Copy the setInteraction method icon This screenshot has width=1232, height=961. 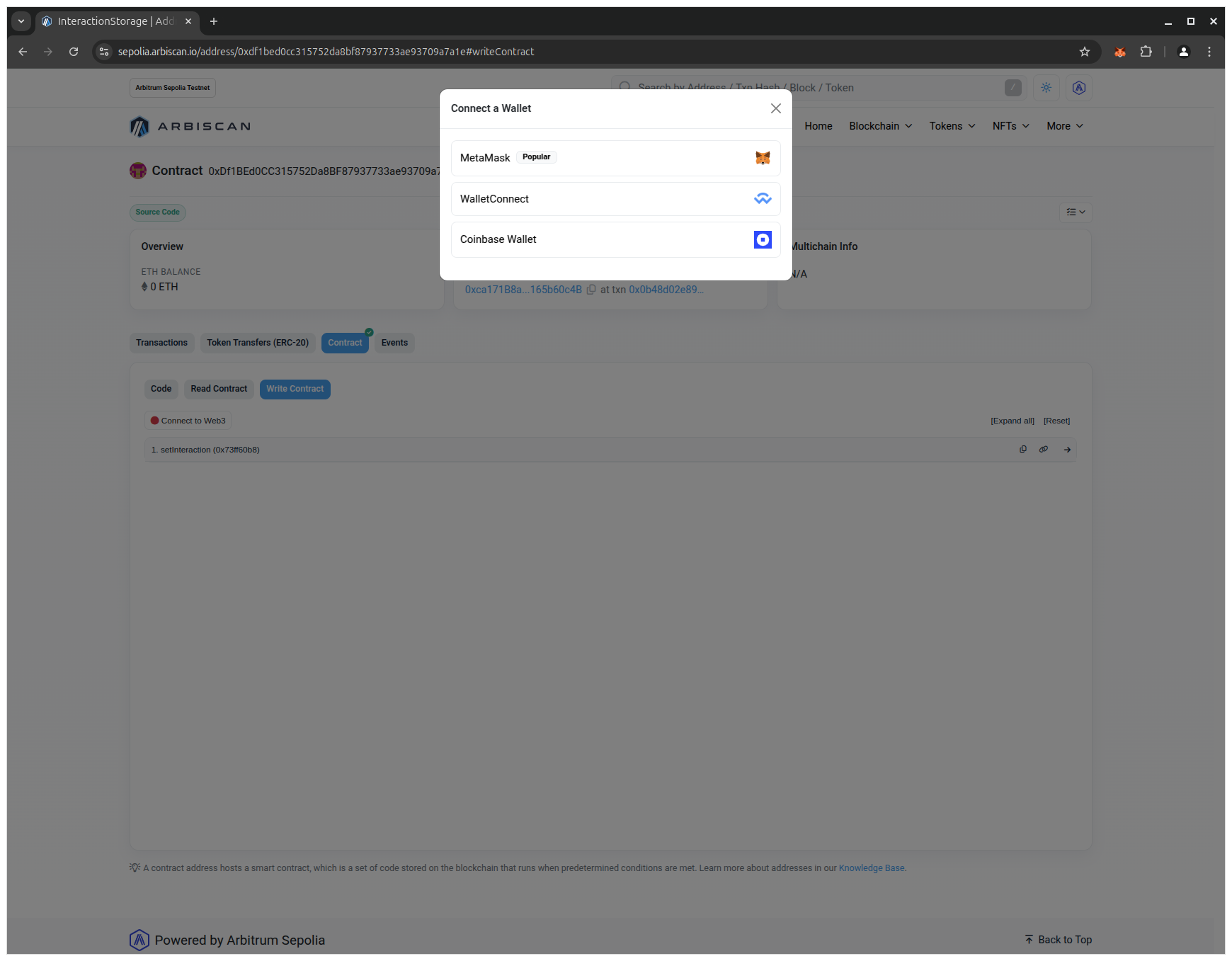1022,450
